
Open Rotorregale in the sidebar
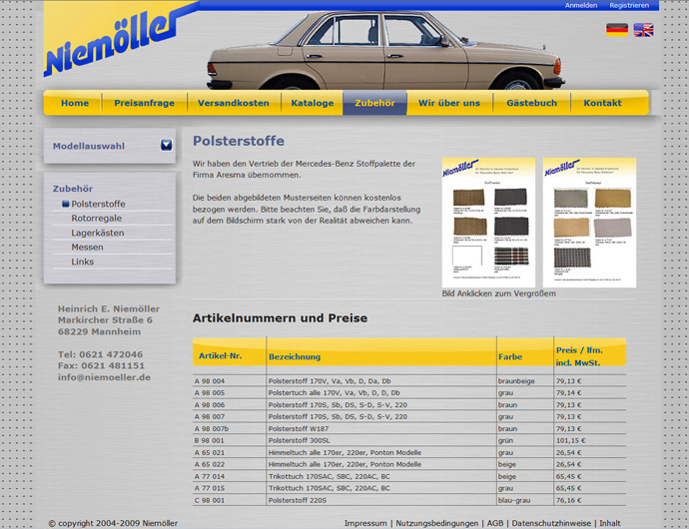pyautogui.click(x=96, y=218)
